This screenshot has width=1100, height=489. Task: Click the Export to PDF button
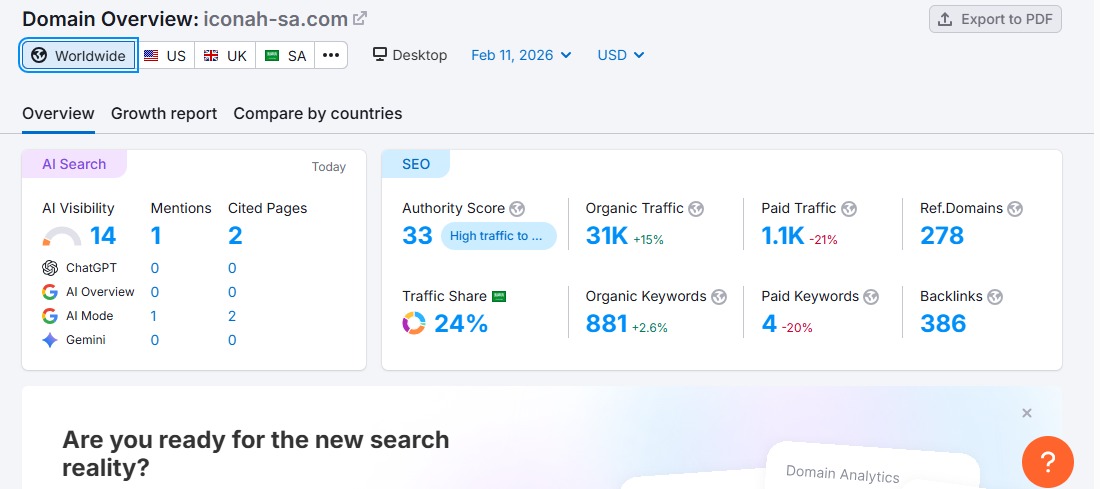[x=995, y=19]
